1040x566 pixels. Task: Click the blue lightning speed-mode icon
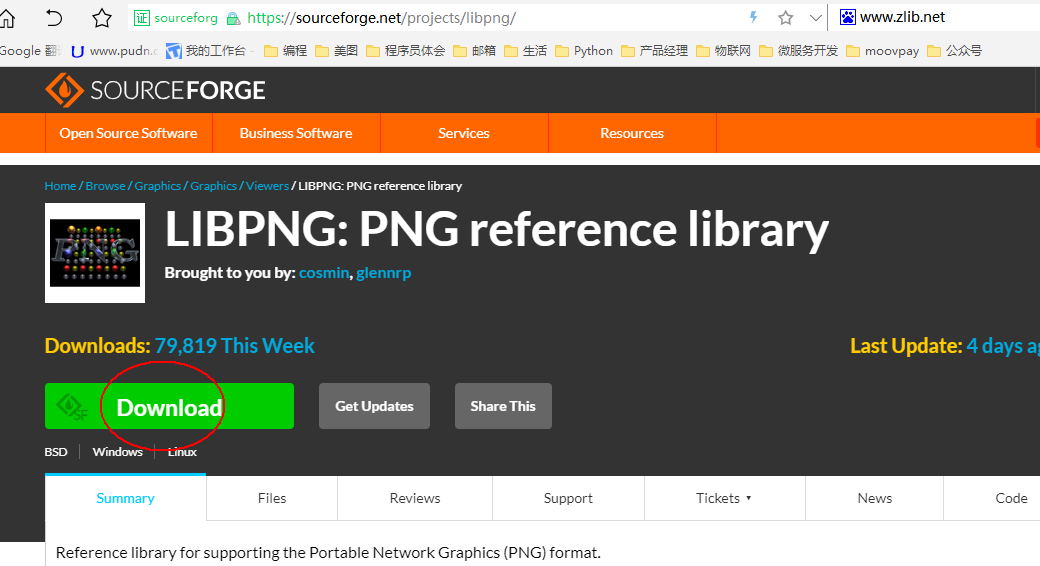[x=753, y=17]
